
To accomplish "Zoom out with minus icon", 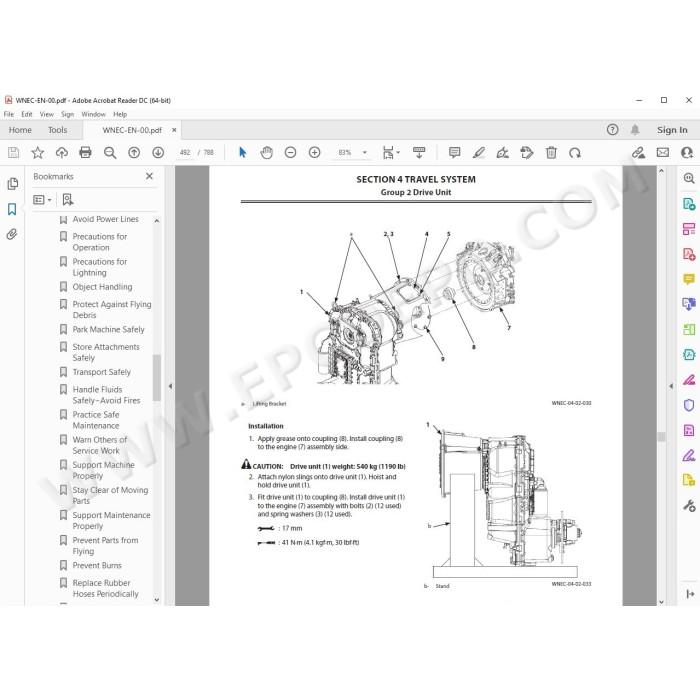I will 290,153.
